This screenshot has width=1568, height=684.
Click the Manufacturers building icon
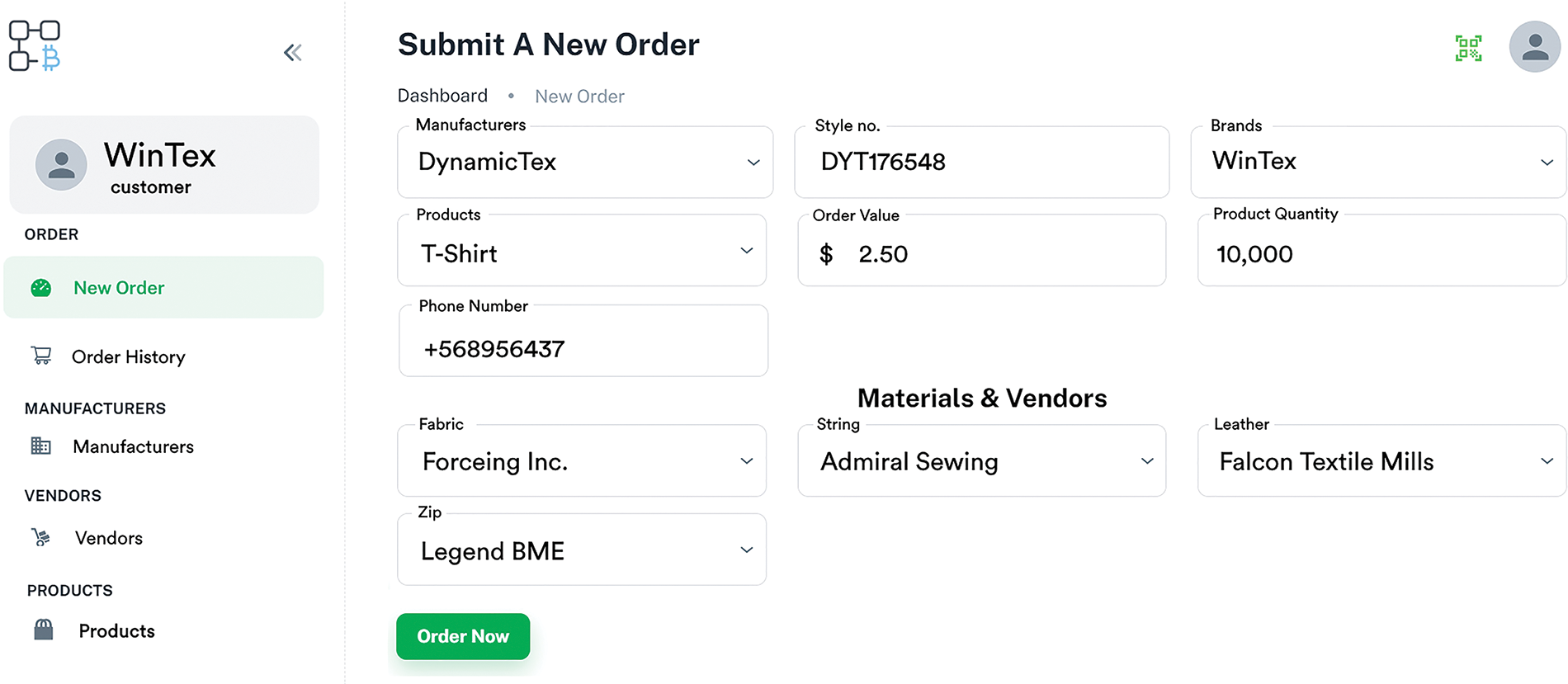[x=41, y=446]
